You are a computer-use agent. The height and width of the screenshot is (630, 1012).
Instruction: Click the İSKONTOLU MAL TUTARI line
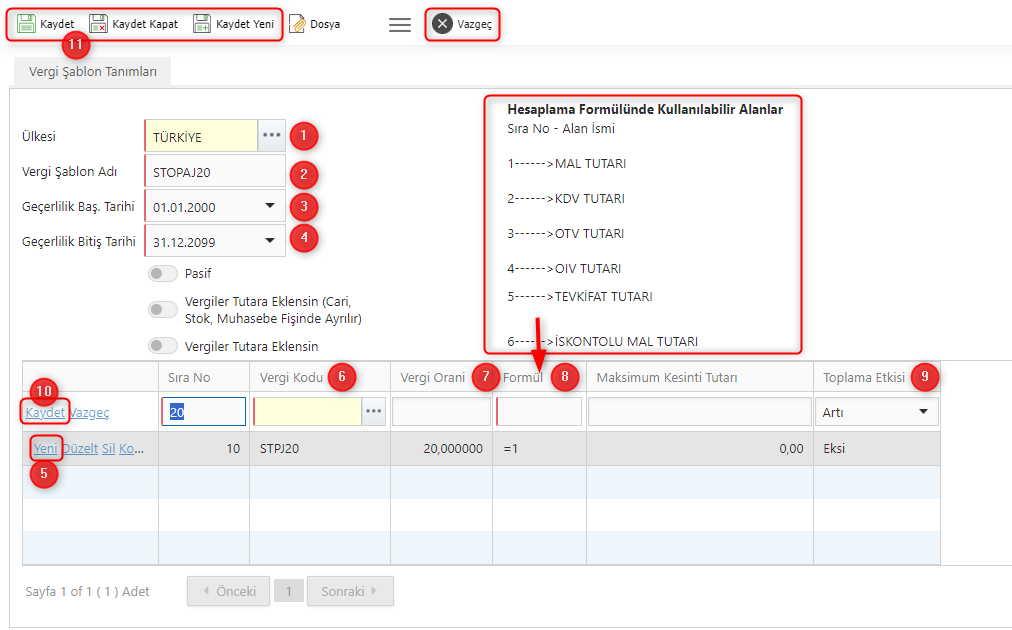point(602,341)
